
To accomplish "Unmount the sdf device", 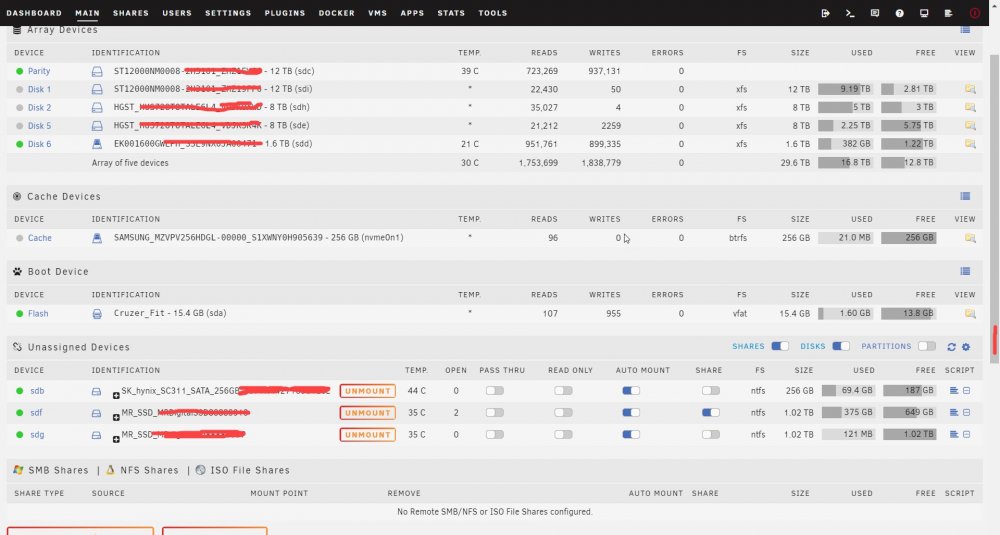I will [x=367, y=413].
